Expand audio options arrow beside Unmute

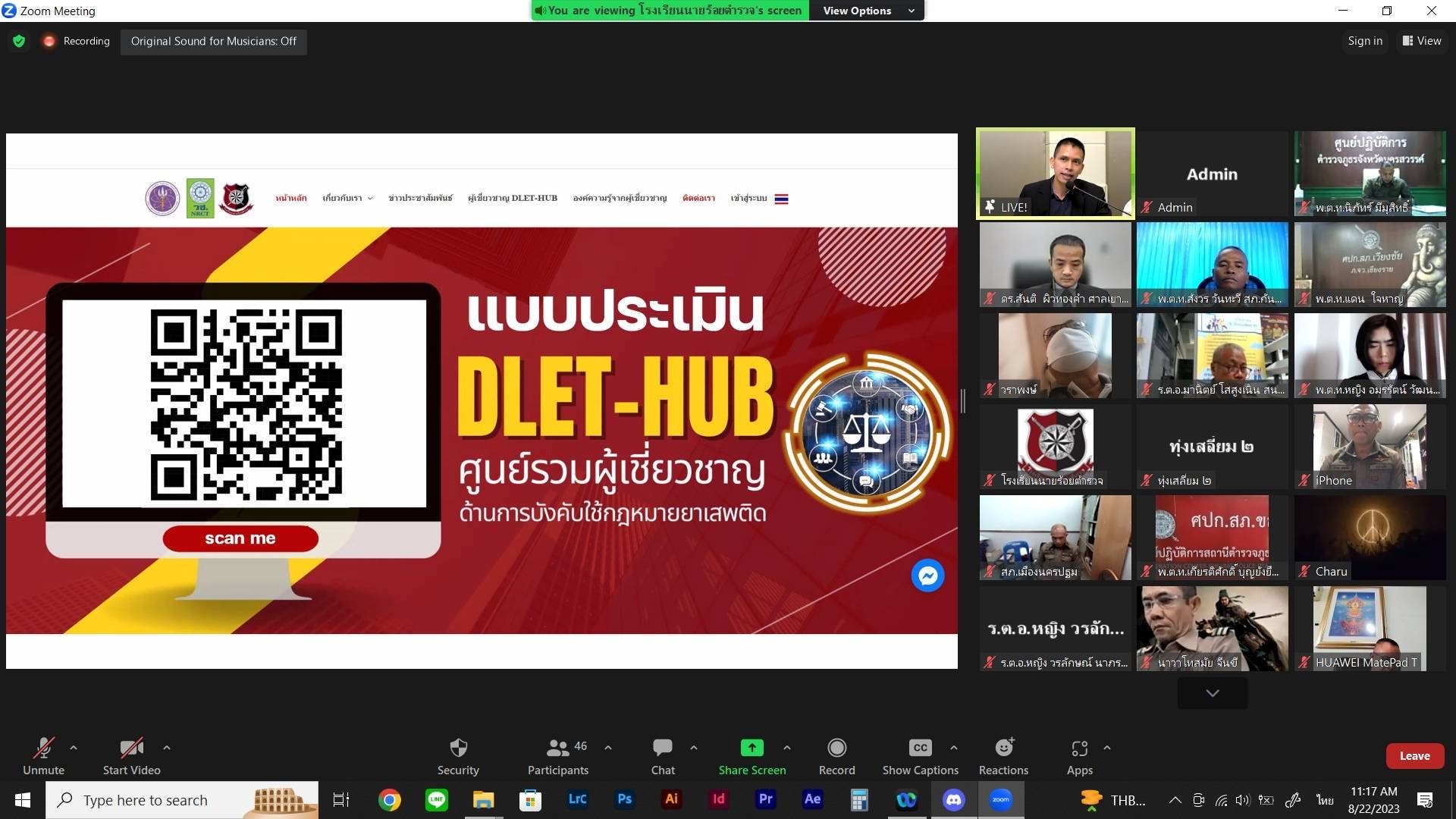tap(74, 748)
